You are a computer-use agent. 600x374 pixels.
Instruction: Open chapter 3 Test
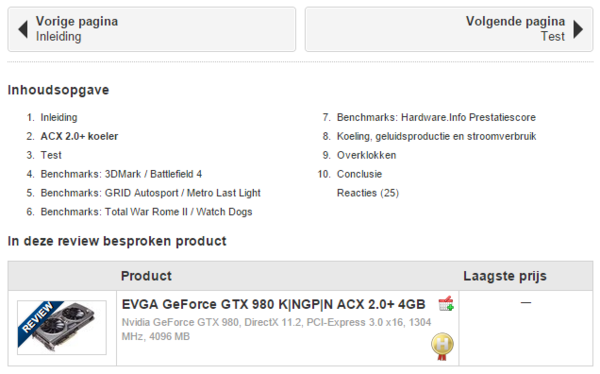pos(51,155)
